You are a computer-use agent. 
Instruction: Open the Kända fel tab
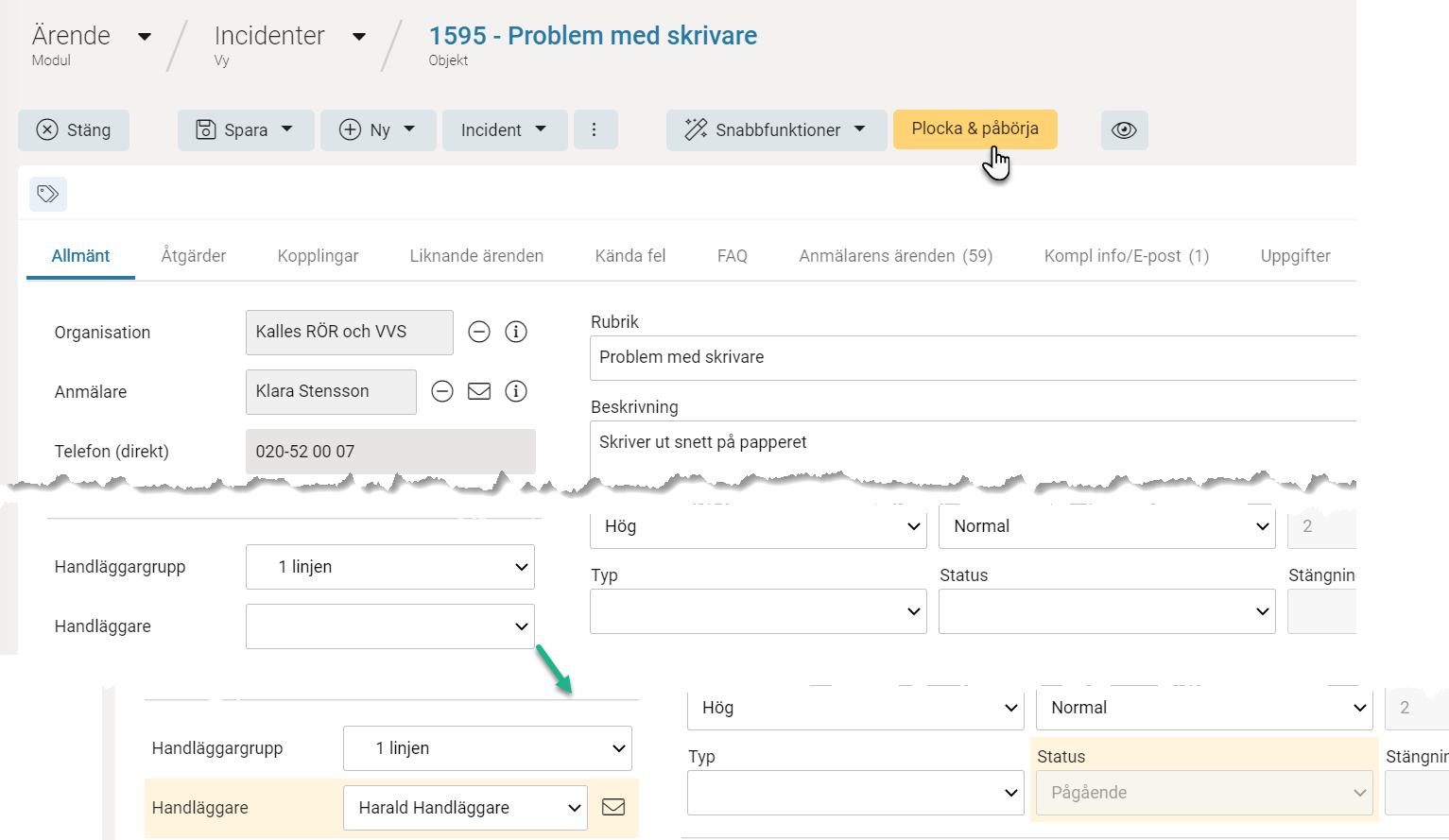[630, 256]
